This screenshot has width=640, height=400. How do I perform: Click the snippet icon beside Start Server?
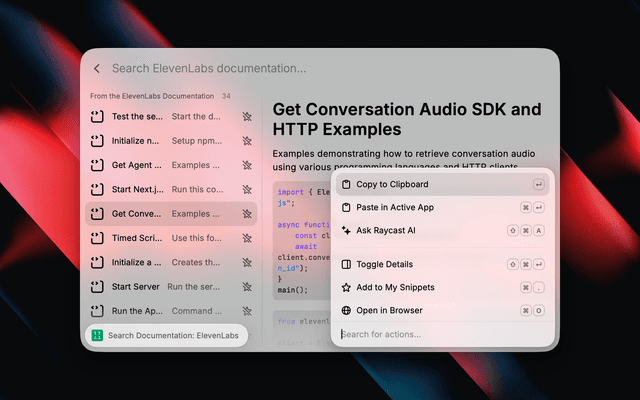pos(97,287)
